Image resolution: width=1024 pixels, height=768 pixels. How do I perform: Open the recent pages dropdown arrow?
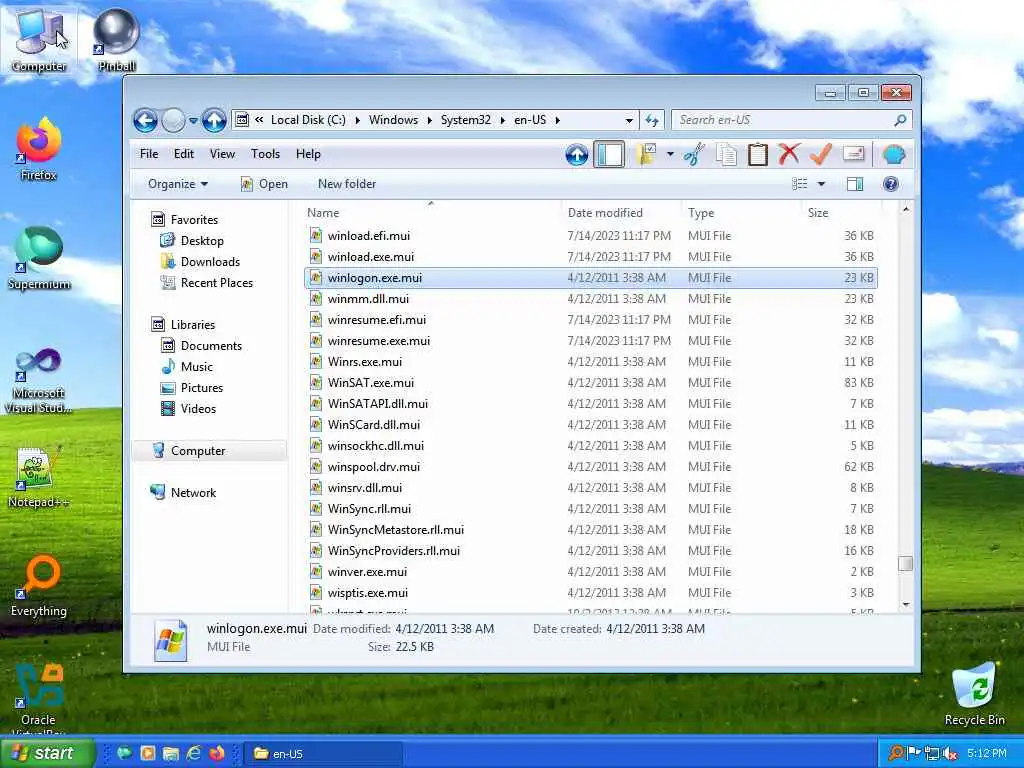193,121
